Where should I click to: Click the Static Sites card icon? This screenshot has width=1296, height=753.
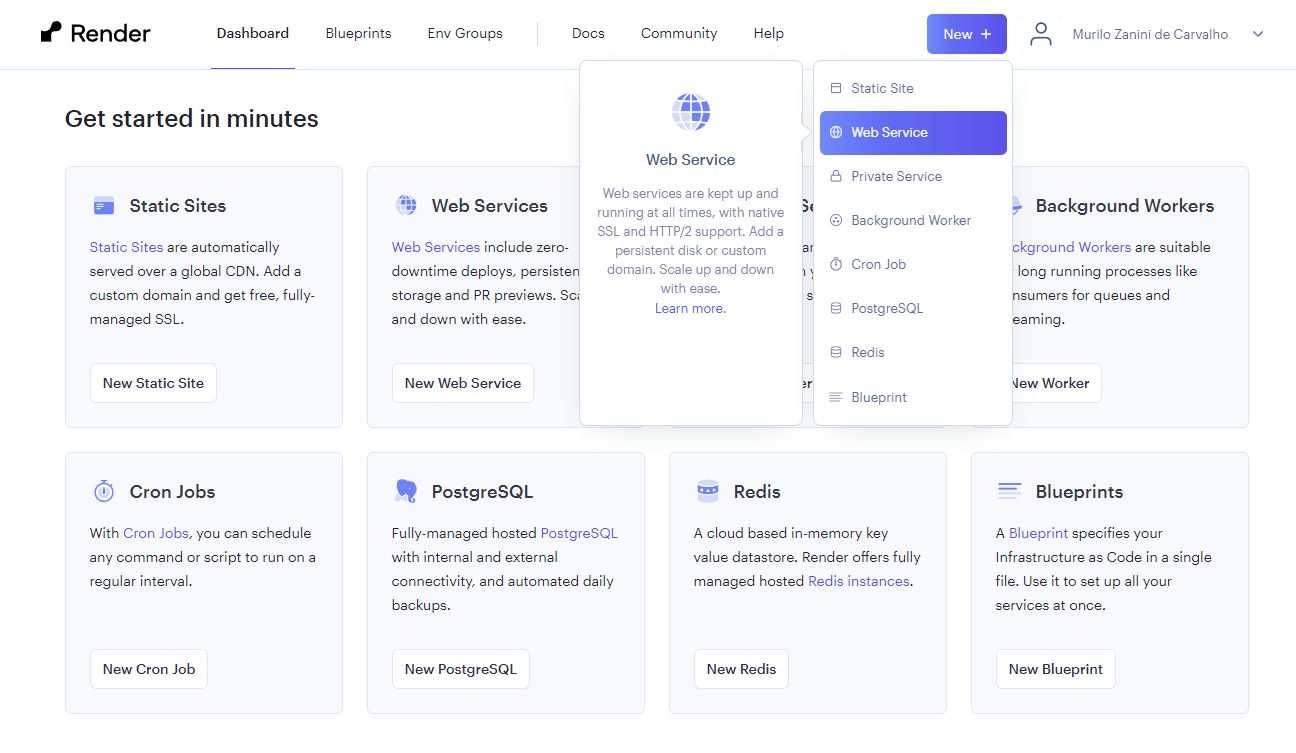click(104, 206)
